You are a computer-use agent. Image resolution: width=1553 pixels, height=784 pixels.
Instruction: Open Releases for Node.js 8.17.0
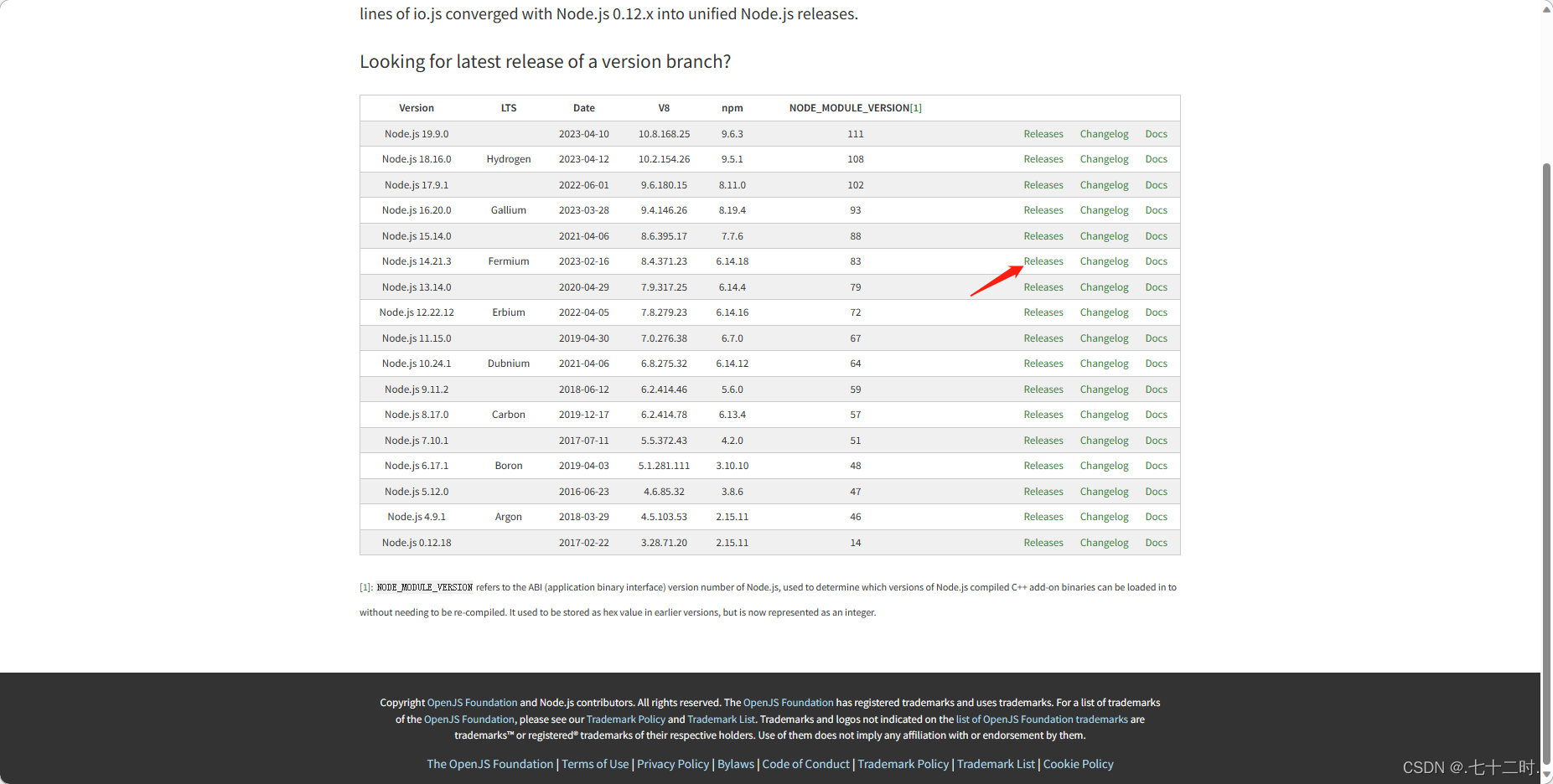pos(1043,415)
